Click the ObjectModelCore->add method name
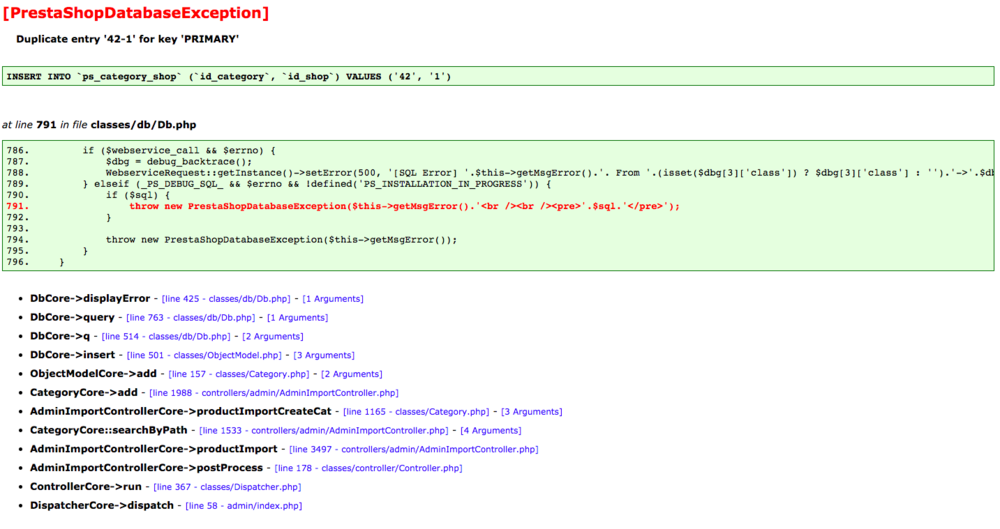Image resolution: width=1000 pixels, height=529 pixels. point(93,374)
